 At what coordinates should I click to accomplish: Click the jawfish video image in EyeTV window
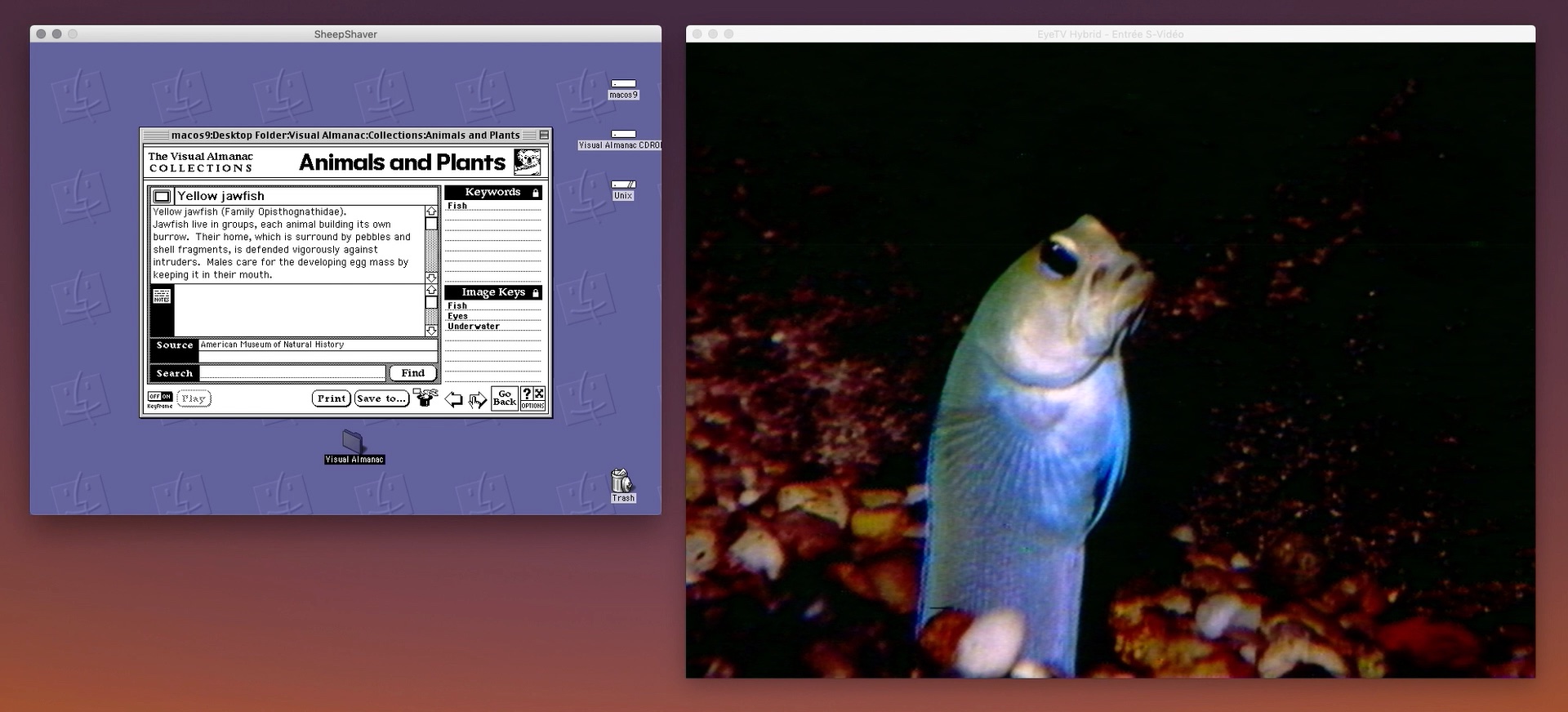[1111, 360]
